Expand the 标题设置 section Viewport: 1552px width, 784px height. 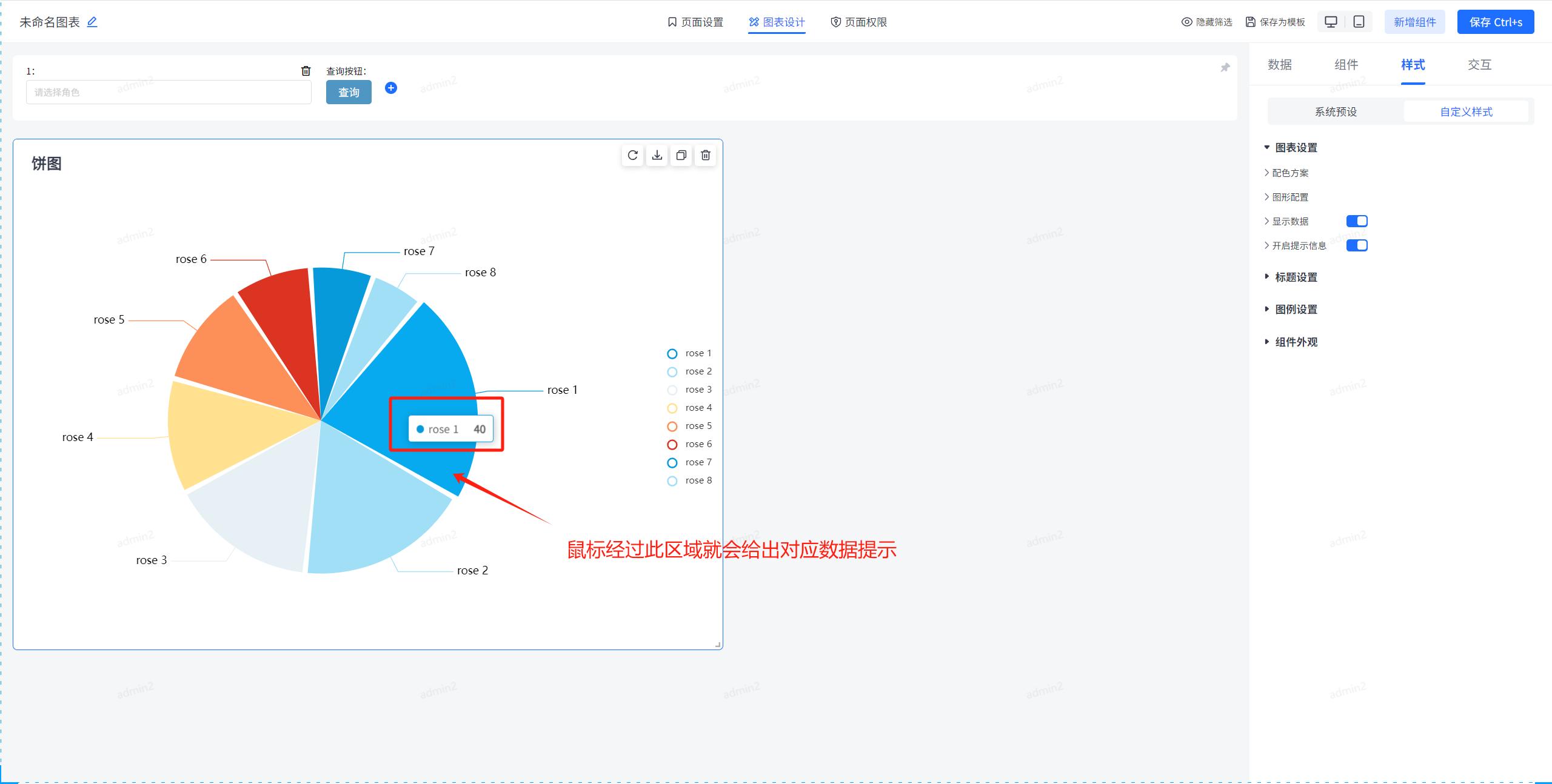(1290, 277)
